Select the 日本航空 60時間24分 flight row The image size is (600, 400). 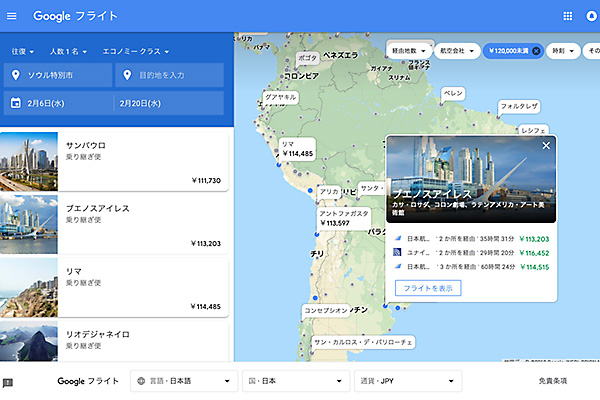pyautogui.click(x=471, y=267)
